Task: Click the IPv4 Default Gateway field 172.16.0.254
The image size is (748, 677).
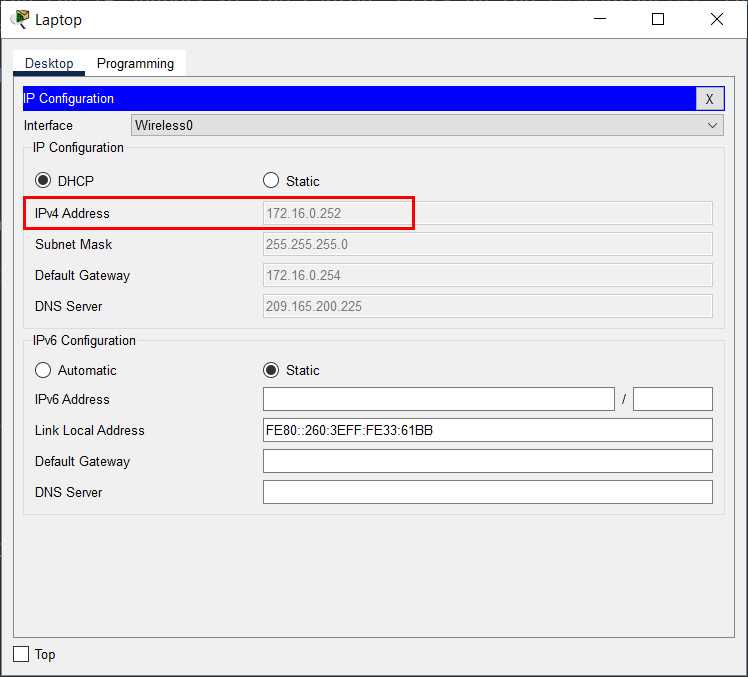Action: pos(488,275)
